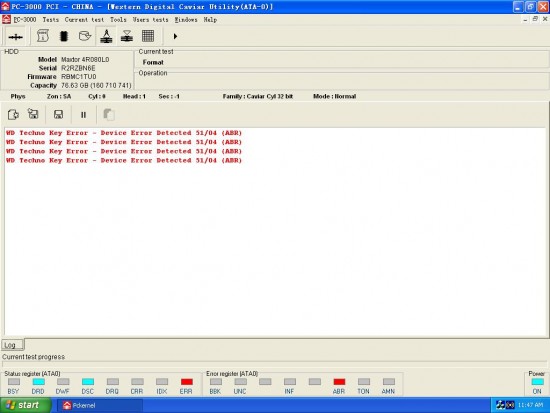This screenshot has width=550, height=413.
Task: Open the Tests menu
Action: tap(51, 20)
